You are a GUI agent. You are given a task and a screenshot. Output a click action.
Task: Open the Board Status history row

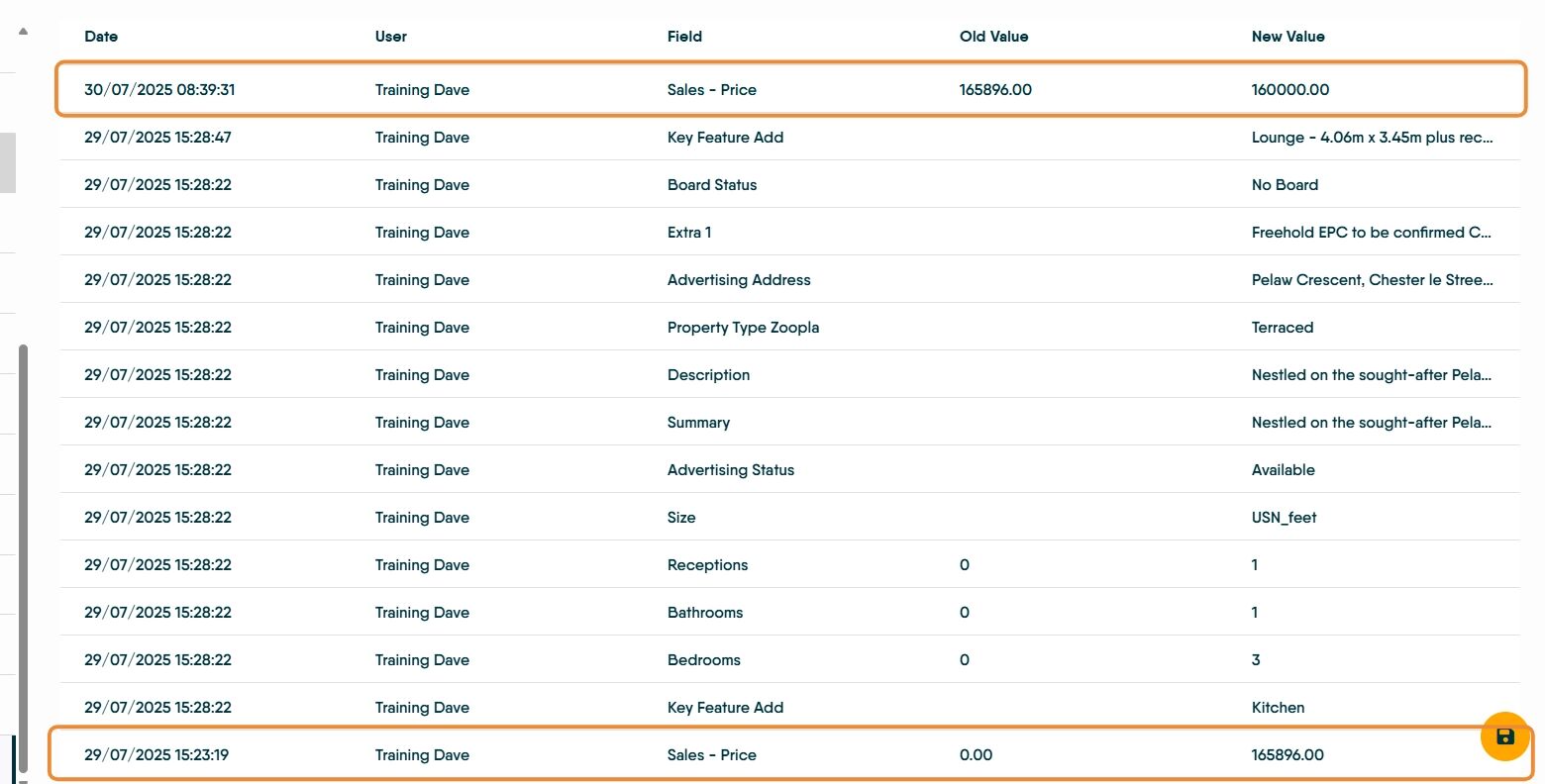pos(789,184)
